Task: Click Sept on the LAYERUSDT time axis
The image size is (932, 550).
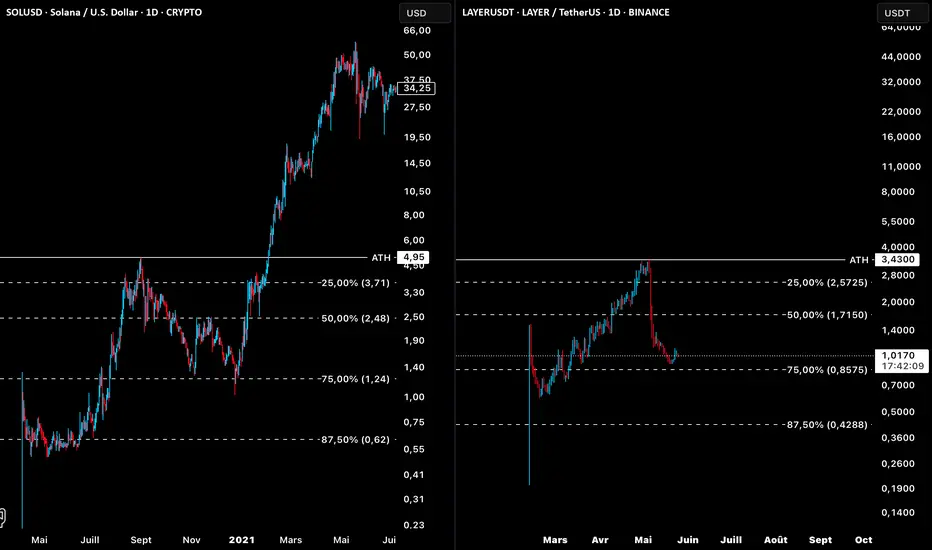Action: 820,540
